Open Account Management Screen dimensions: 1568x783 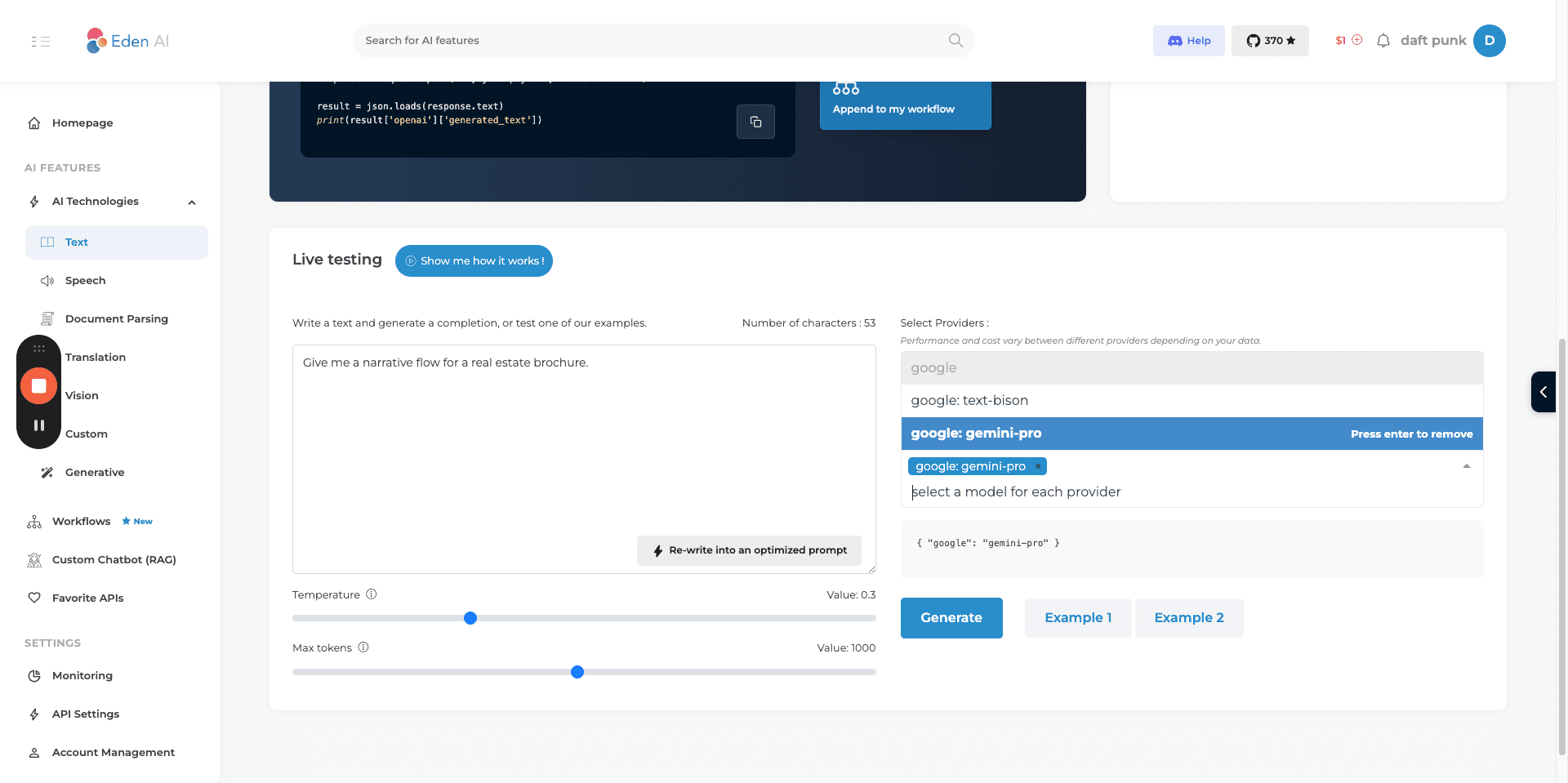point(113,753)
